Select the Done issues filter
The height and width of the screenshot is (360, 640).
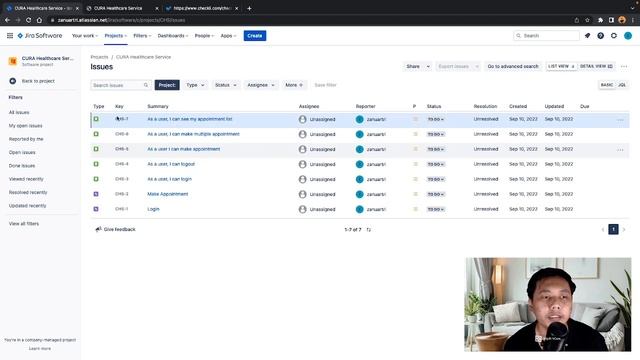pyautogui.click(x=22, y=166)
